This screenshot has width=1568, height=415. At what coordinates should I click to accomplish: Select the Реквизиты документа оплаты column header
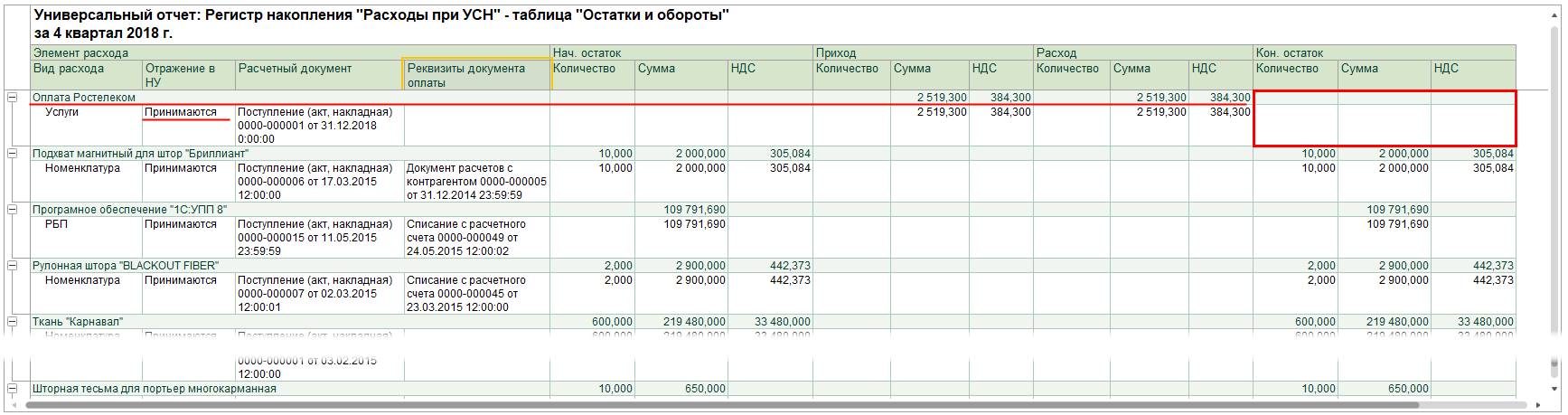(476, 75)
